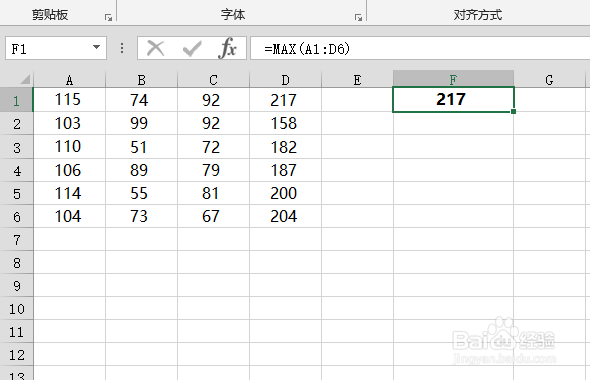The height and width of the screenshot is (380, 590).
Task: Open the Insert Function fx dialog
Action: coord(227,48)
